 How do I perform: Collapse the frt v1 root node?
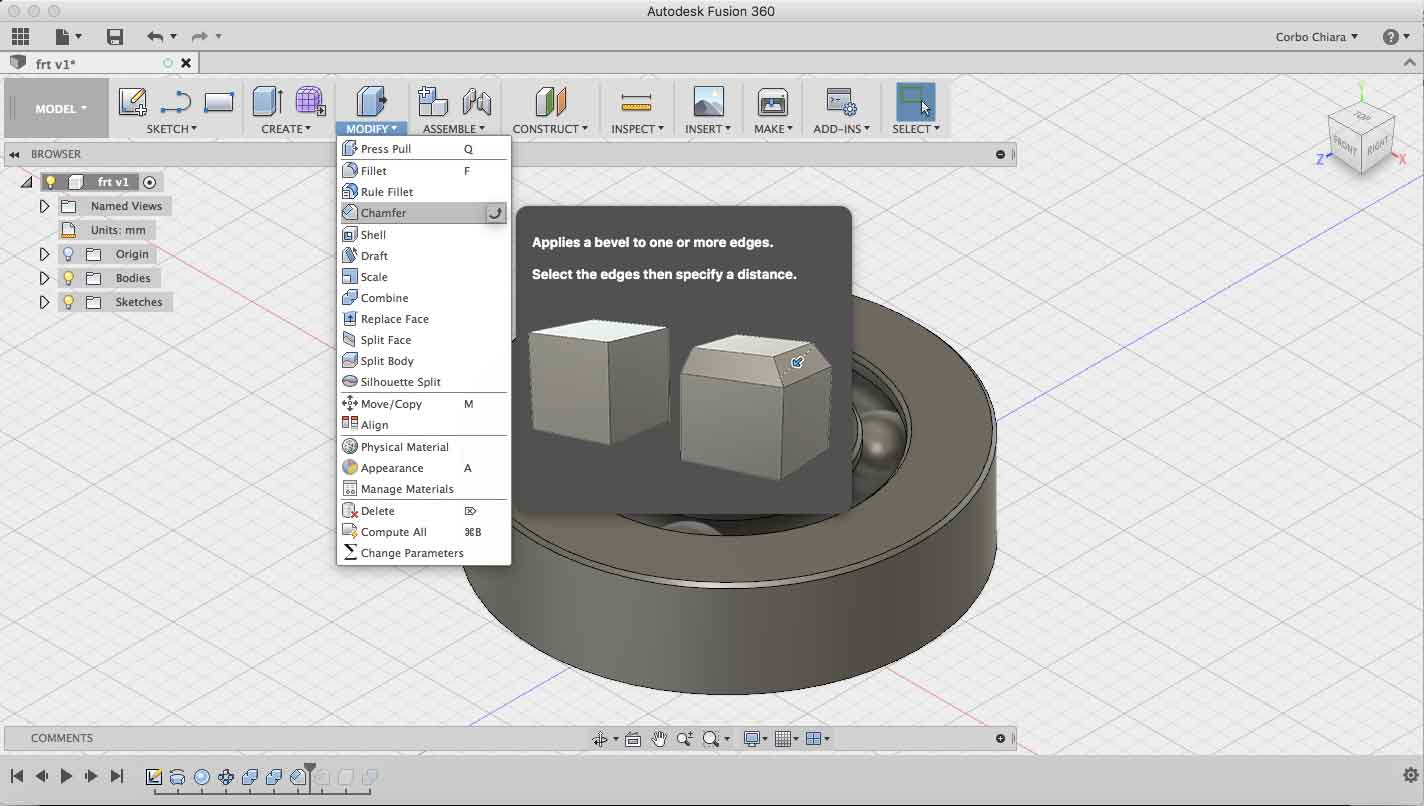click(x=26, y=183)
